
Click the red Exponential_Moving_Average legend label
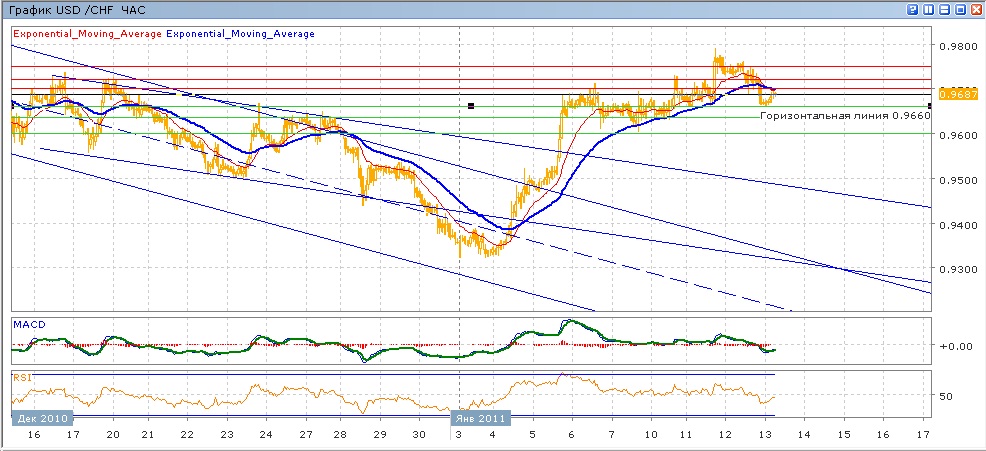coord(87,34)
